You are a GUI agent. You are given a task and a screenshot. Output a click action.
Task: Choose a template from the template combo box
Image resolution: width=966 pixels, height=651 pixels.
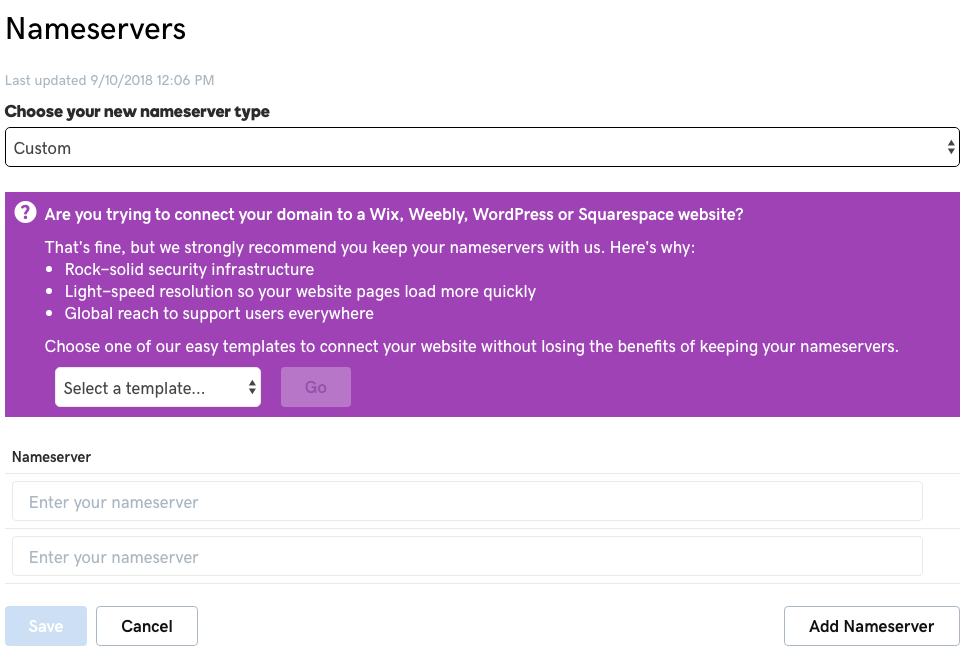(x=157, y=387)
